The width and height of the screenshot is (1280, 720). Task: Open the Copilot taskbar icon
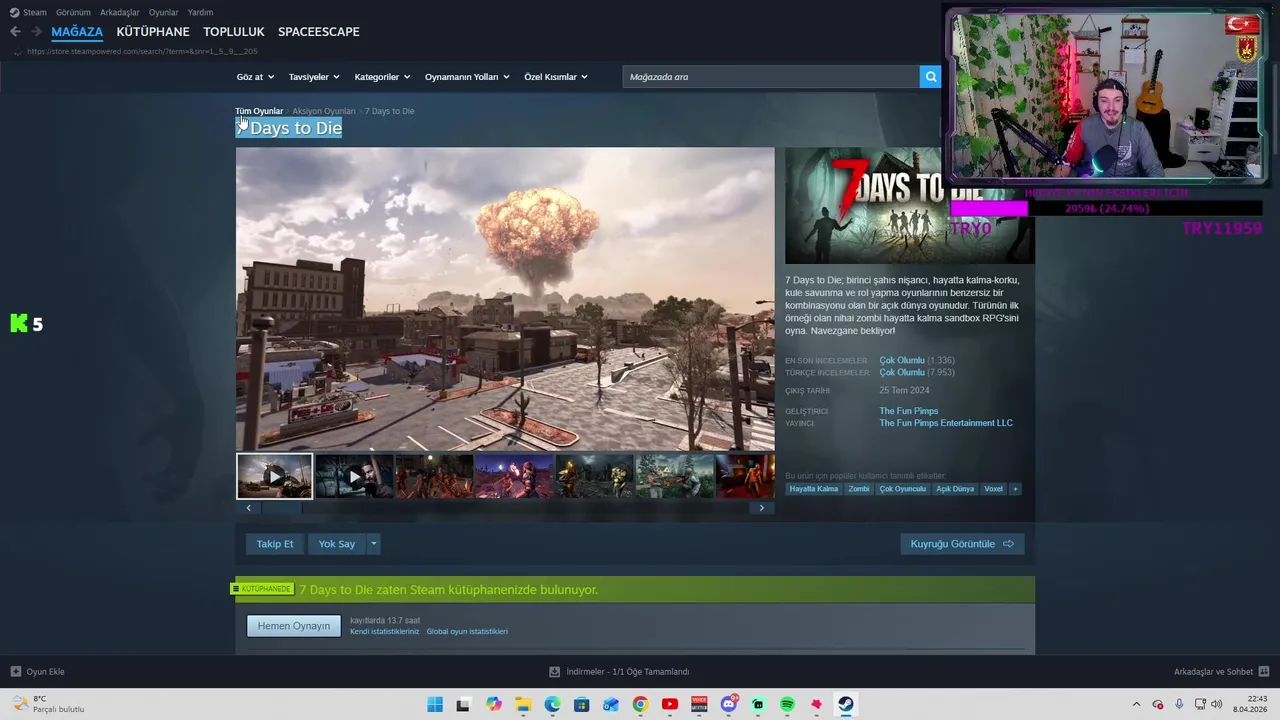tap(494, 704)
